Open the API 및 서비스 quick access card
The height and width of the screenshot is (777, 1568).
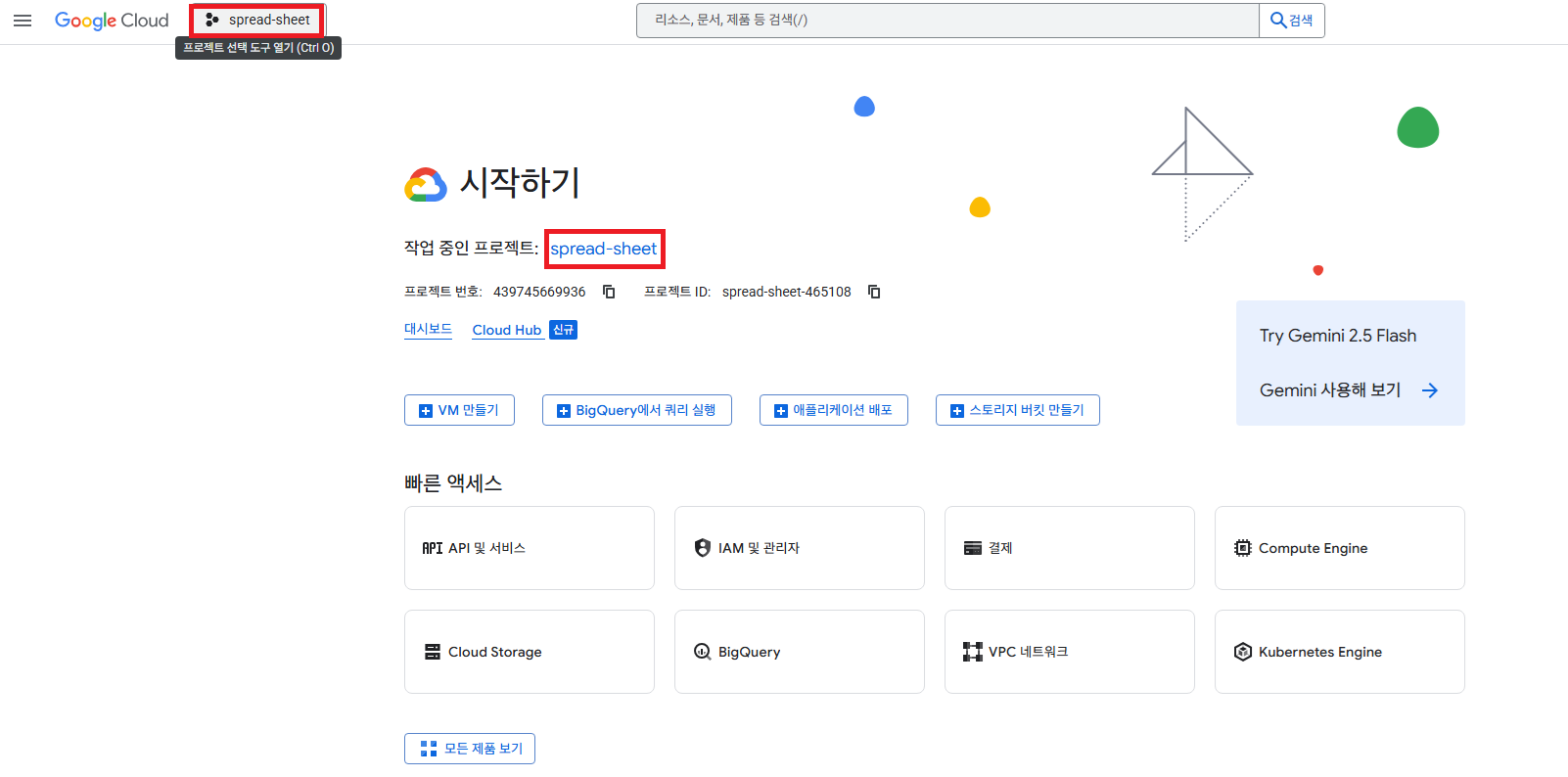[530, 548]
